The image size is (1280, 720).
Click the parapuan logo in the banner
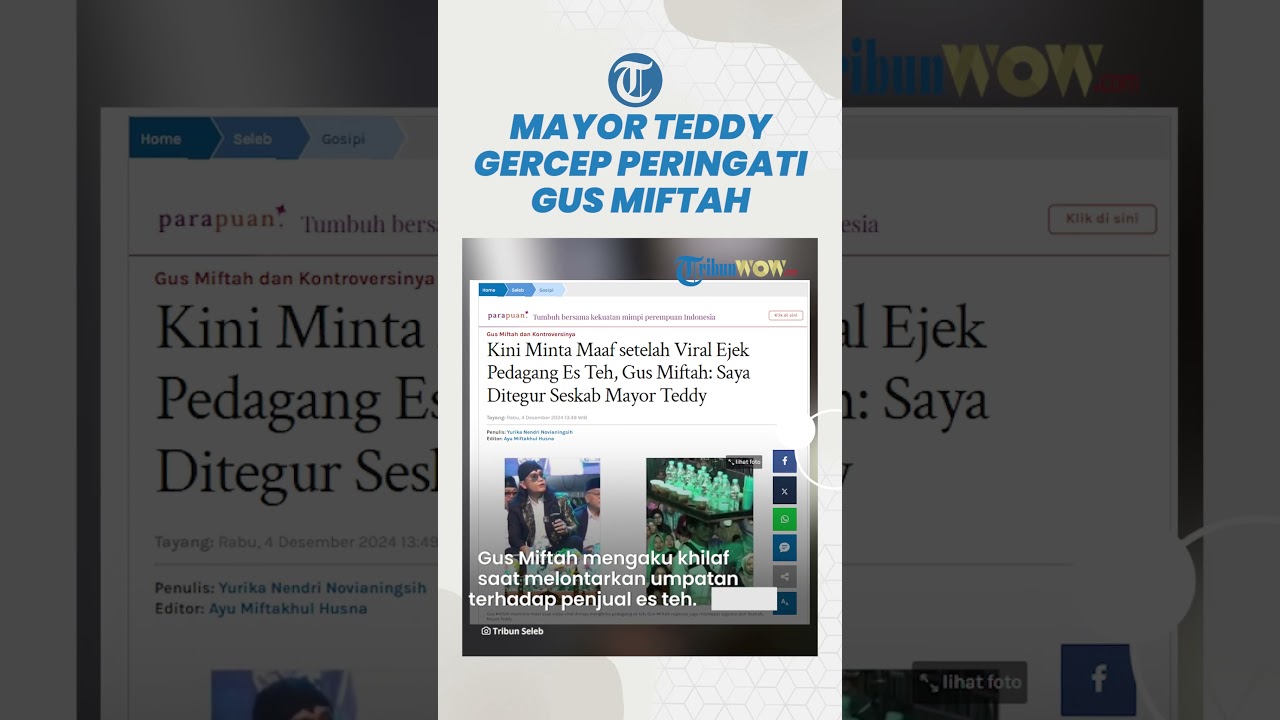[507, 315]
